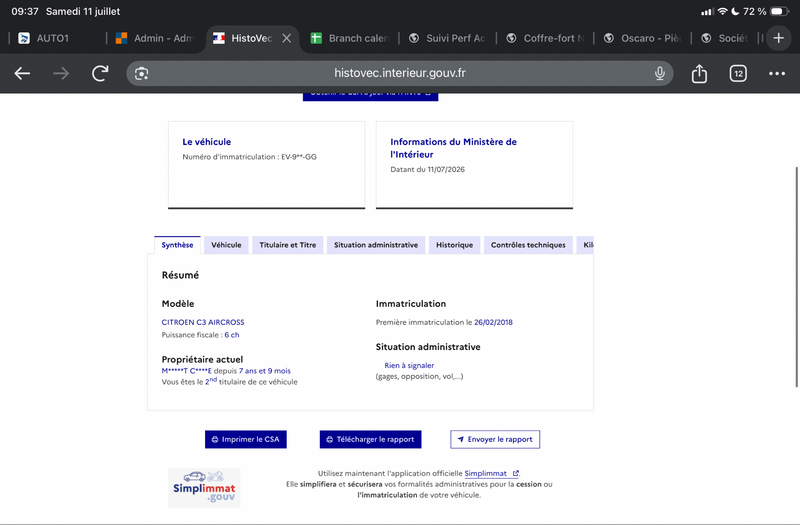This screenshot has width=800, height=525.
Task: Switch to the Branch calendar tab
Action: coord(350,38)
